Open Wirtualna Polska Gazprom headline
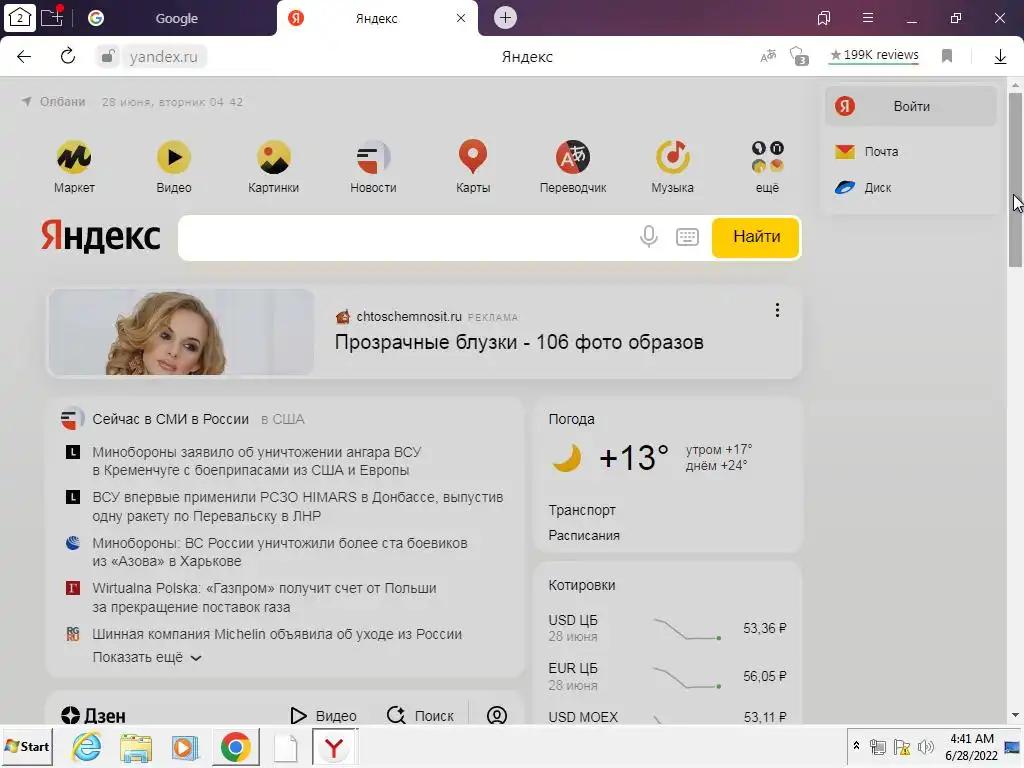 pos(264,598)
